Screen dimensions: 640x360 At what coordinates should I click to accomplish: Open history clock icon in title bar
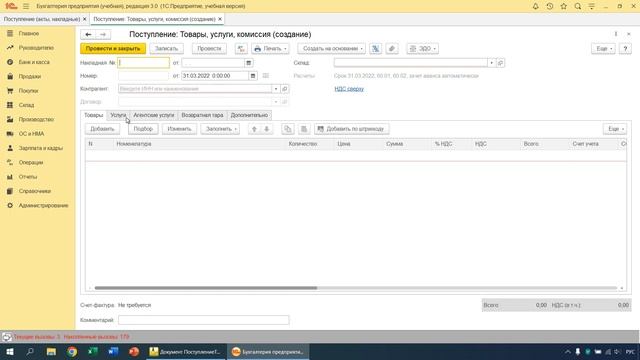[x=549, y=6]
